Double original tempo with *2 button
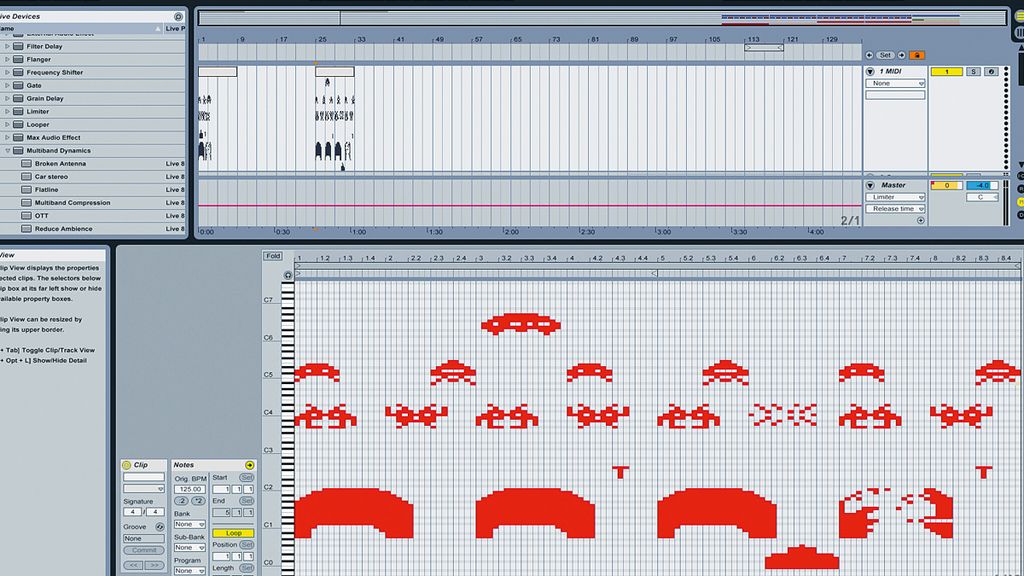 click(198, 501)
